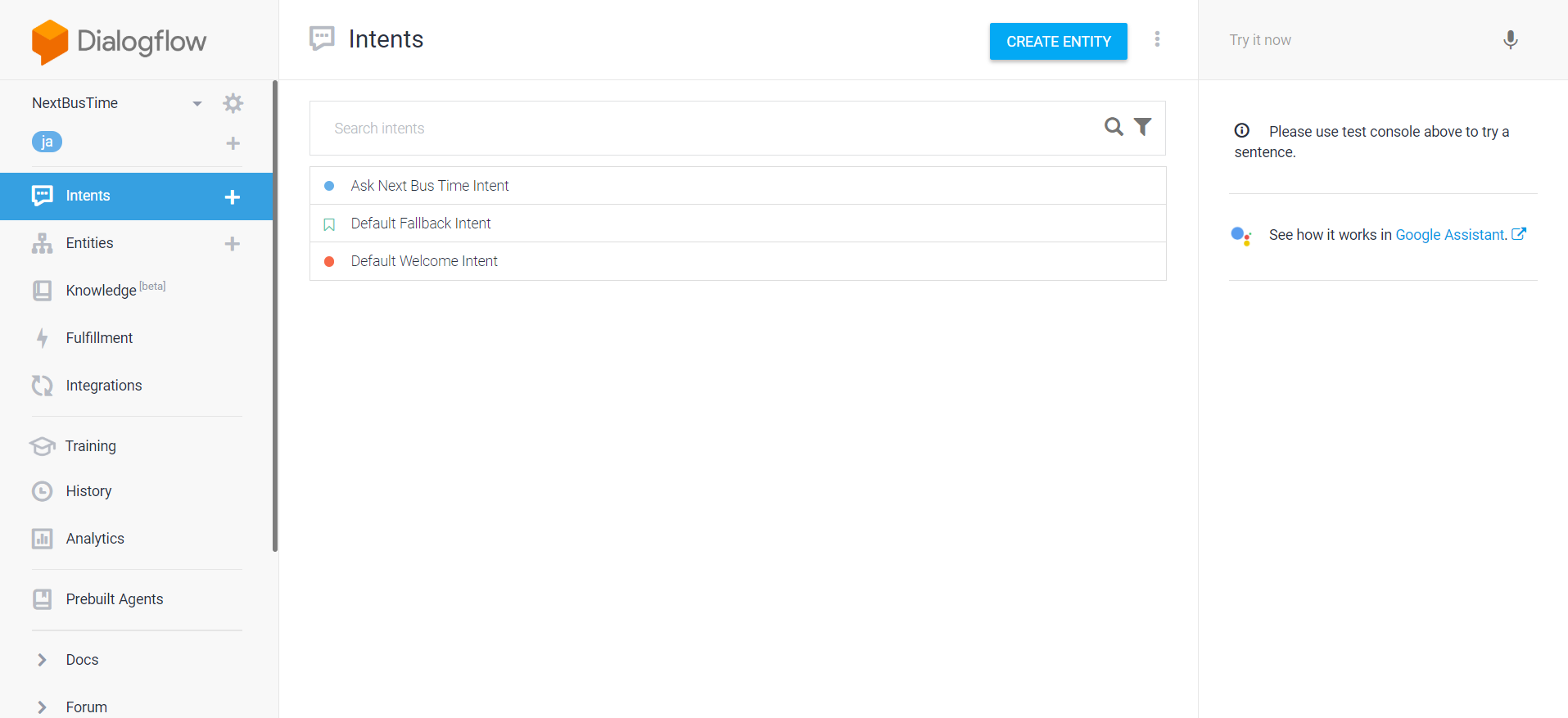Click the Dialogflow logo
The height and width of the screenshot is (718, 1568).
tap(119, 41)
